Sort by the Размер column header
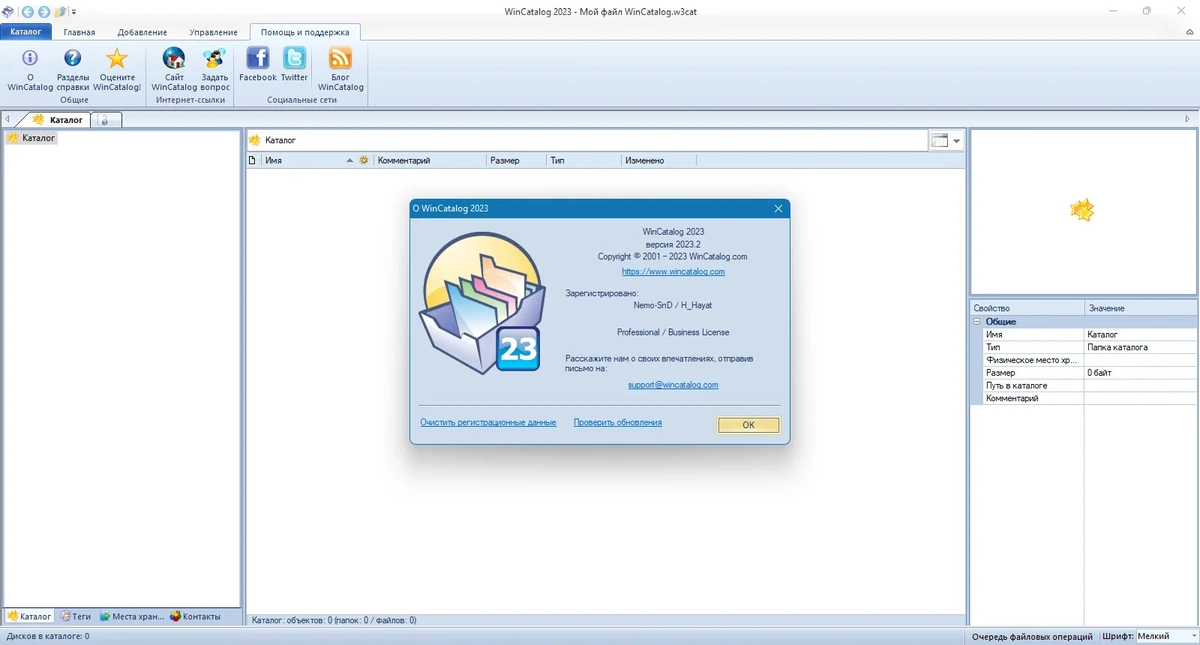Image resolution: width=1200 pixels, height=645 pixels. [x=516, y=160]
